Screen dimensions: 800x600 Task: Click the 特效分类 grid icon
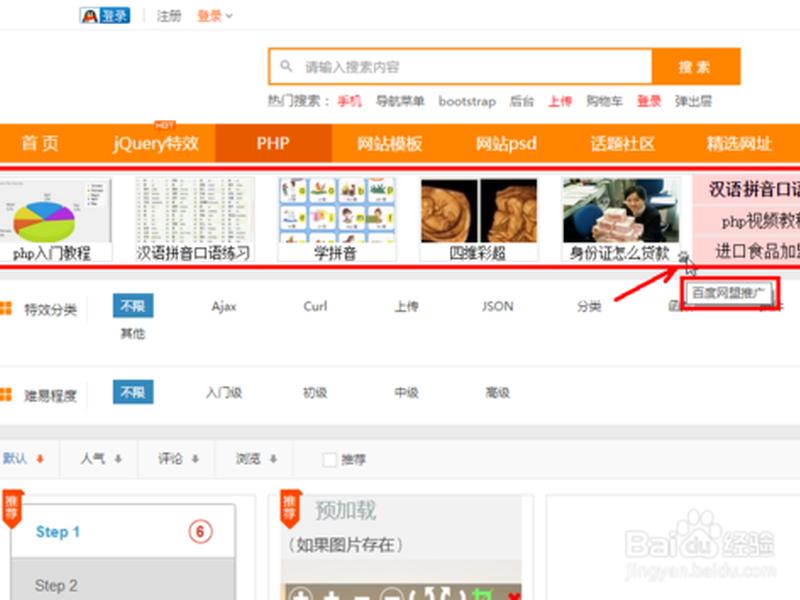click(6, 308)
